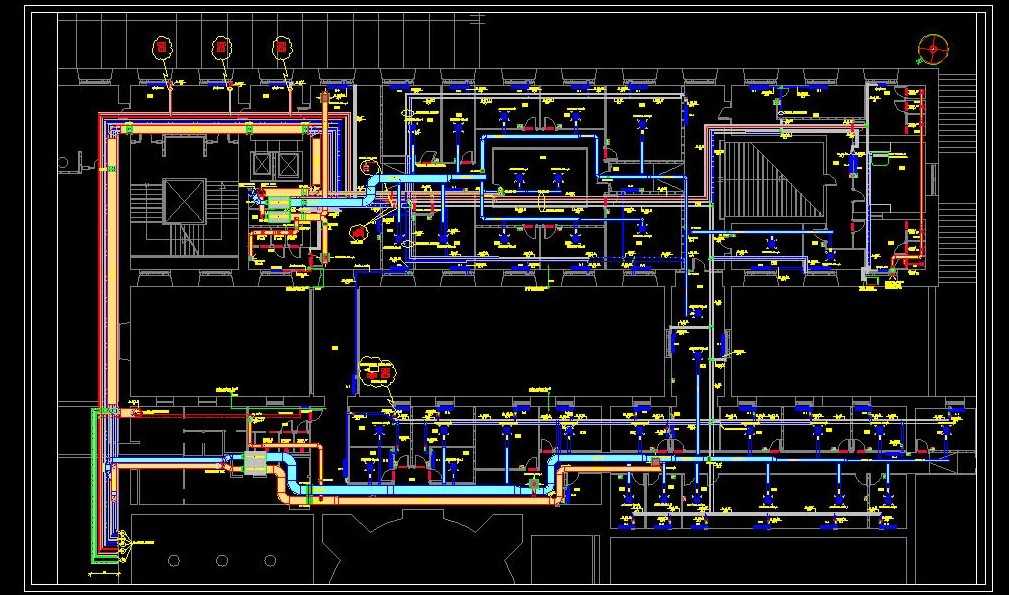This screenshot has height=595, width=1009.
Task: Select the middle yellow revision cloud at top
Action: coord(222,46)
